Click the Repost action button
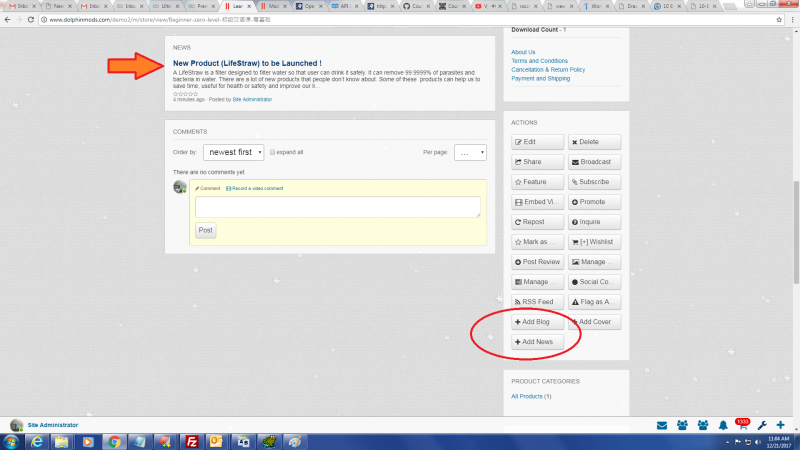This screenshot has width=800, height=450. tap(537, 222)
